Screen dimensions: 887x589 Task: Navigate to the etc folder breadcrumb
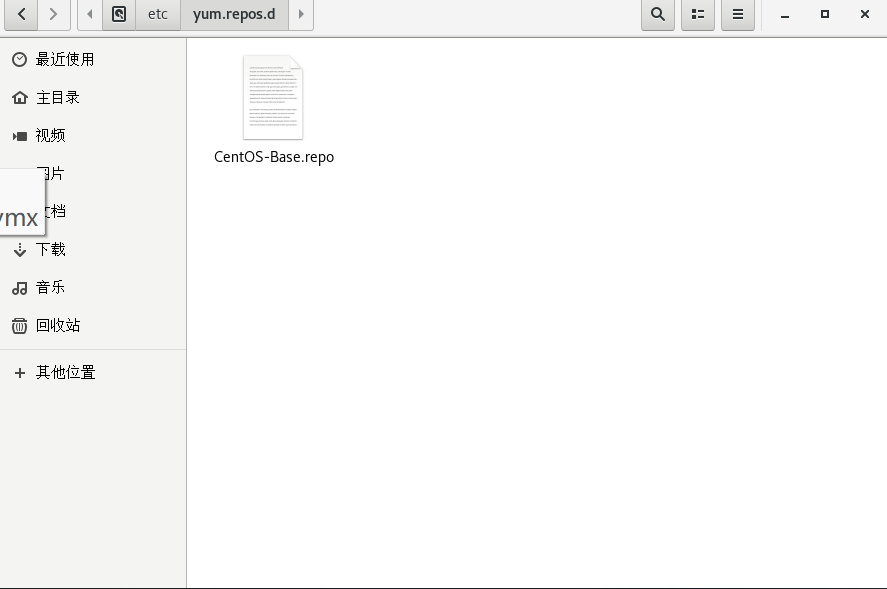tap(158, 14)
